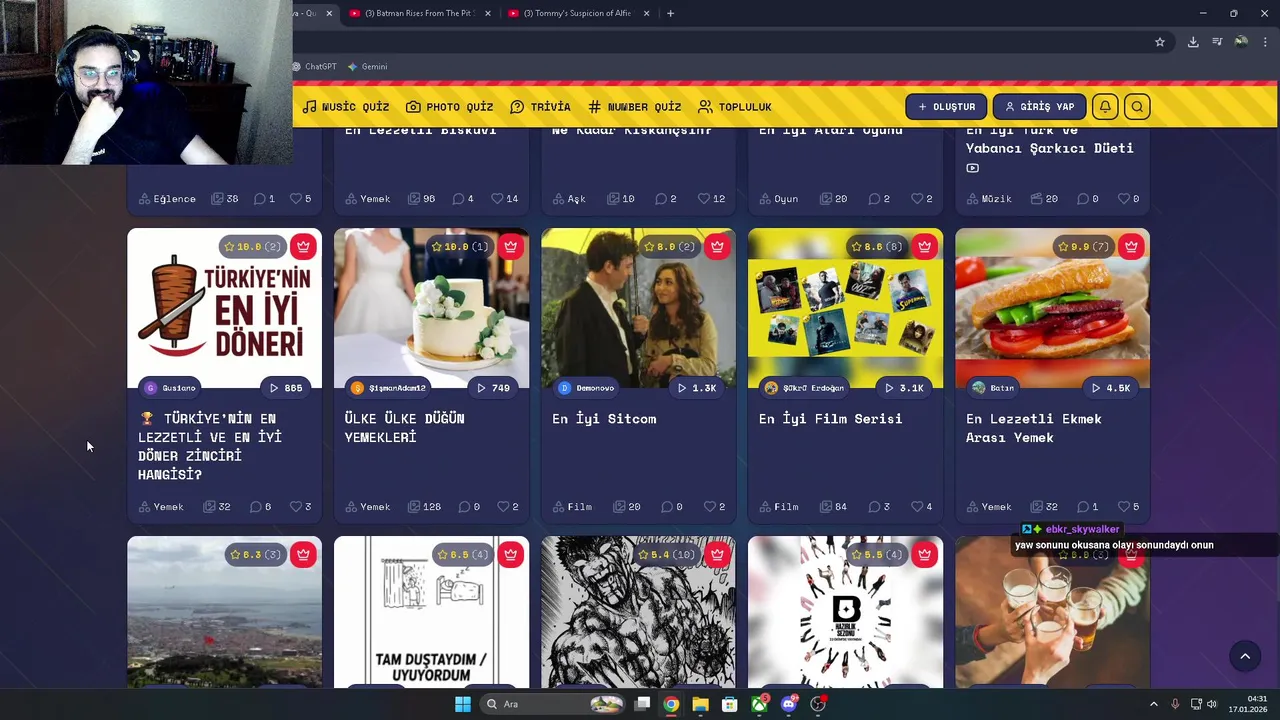Click the Film category tag on En İyi Sitcom

pyautogui.click(x=572, y=507)
